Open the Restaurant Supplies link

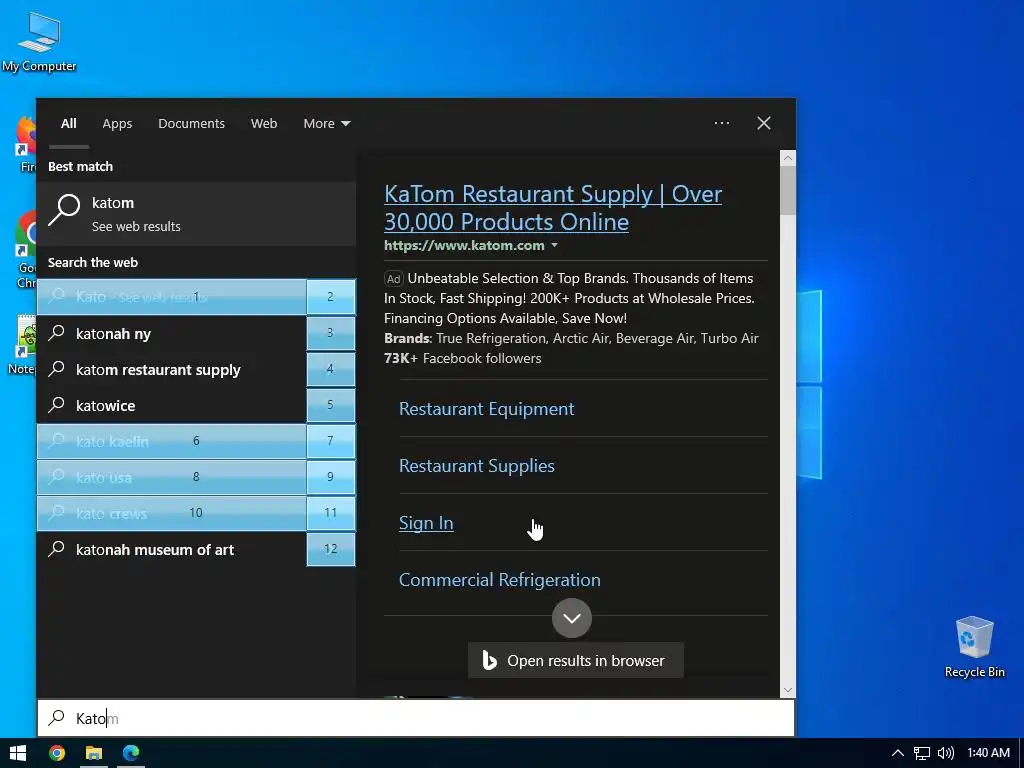(477, 466)
